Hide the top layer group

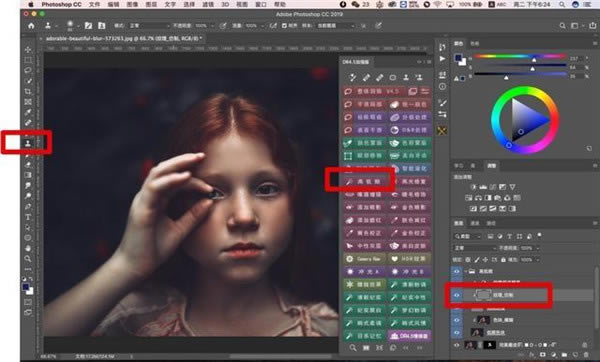click(457, 271)
